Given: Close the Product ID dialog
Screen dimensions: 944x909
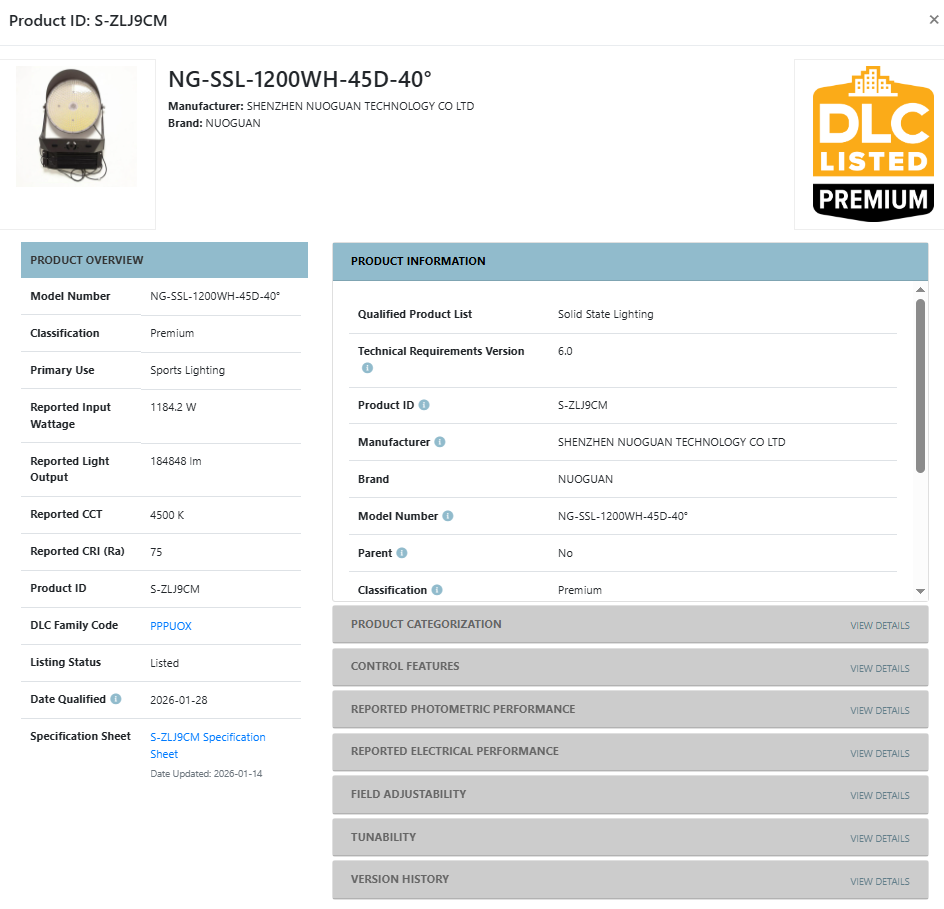Looking at the screenshot, I should pyautogui.click(x=933, y=20).
